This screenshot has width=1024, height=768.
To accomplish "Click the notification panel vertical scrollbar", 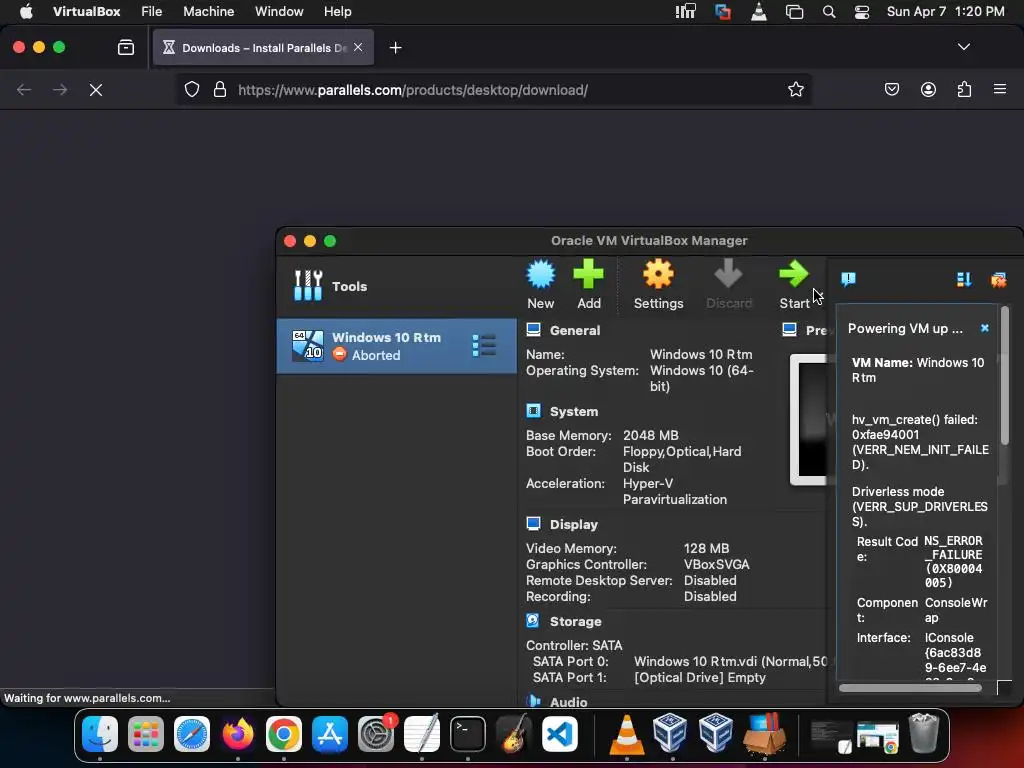I will pyautogui.click(x=1004, y=377).
